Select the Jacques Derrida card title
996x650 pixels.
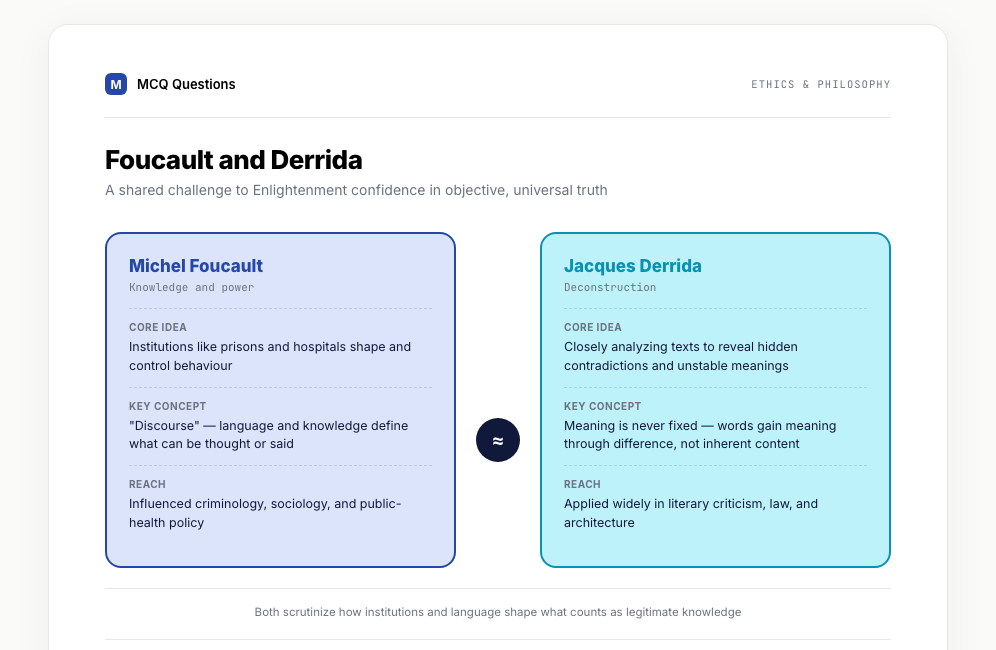point(633,266)
